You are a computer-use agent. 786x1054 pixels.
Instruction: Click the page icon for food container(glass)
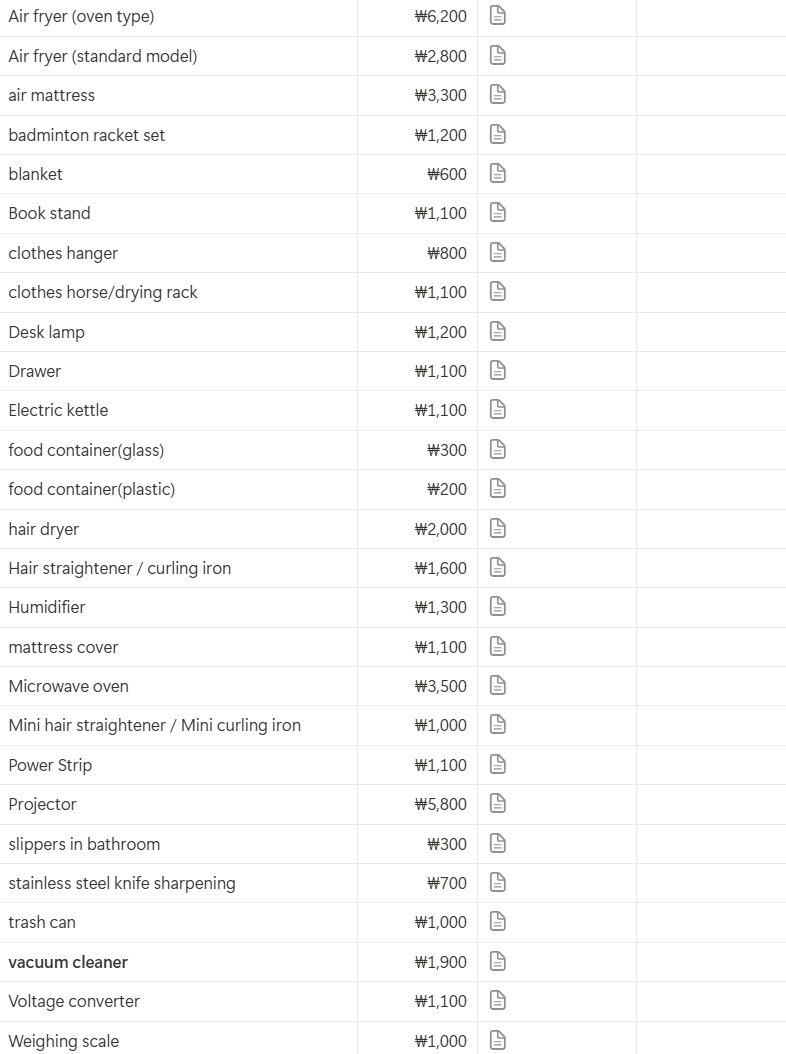[498, 449]
